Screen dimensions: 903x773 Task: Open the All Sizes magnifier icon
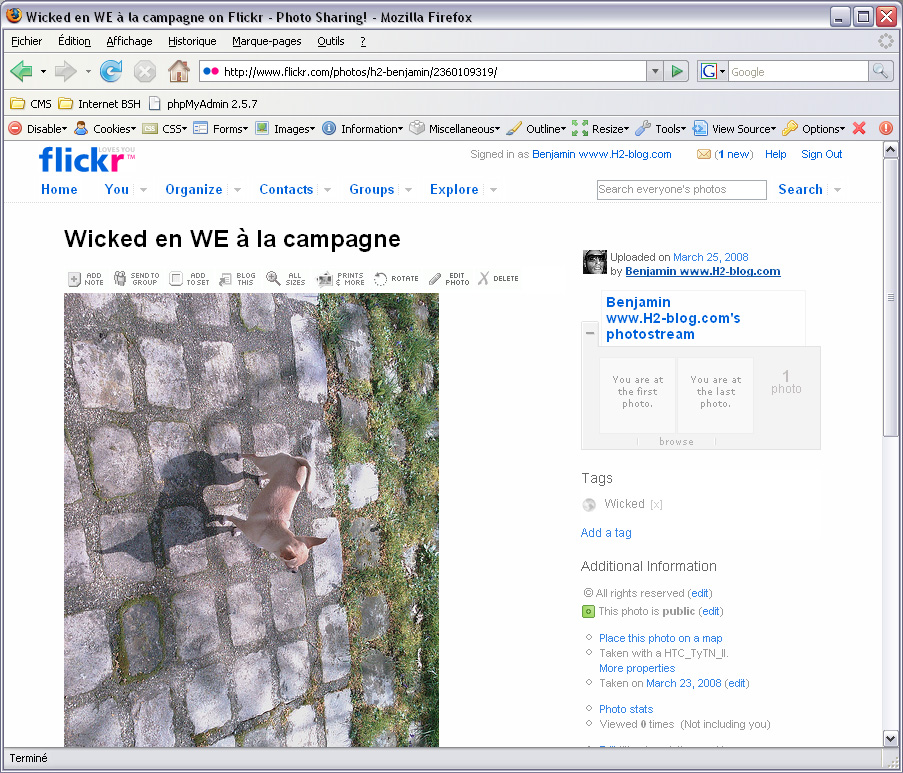click(273, 279)
